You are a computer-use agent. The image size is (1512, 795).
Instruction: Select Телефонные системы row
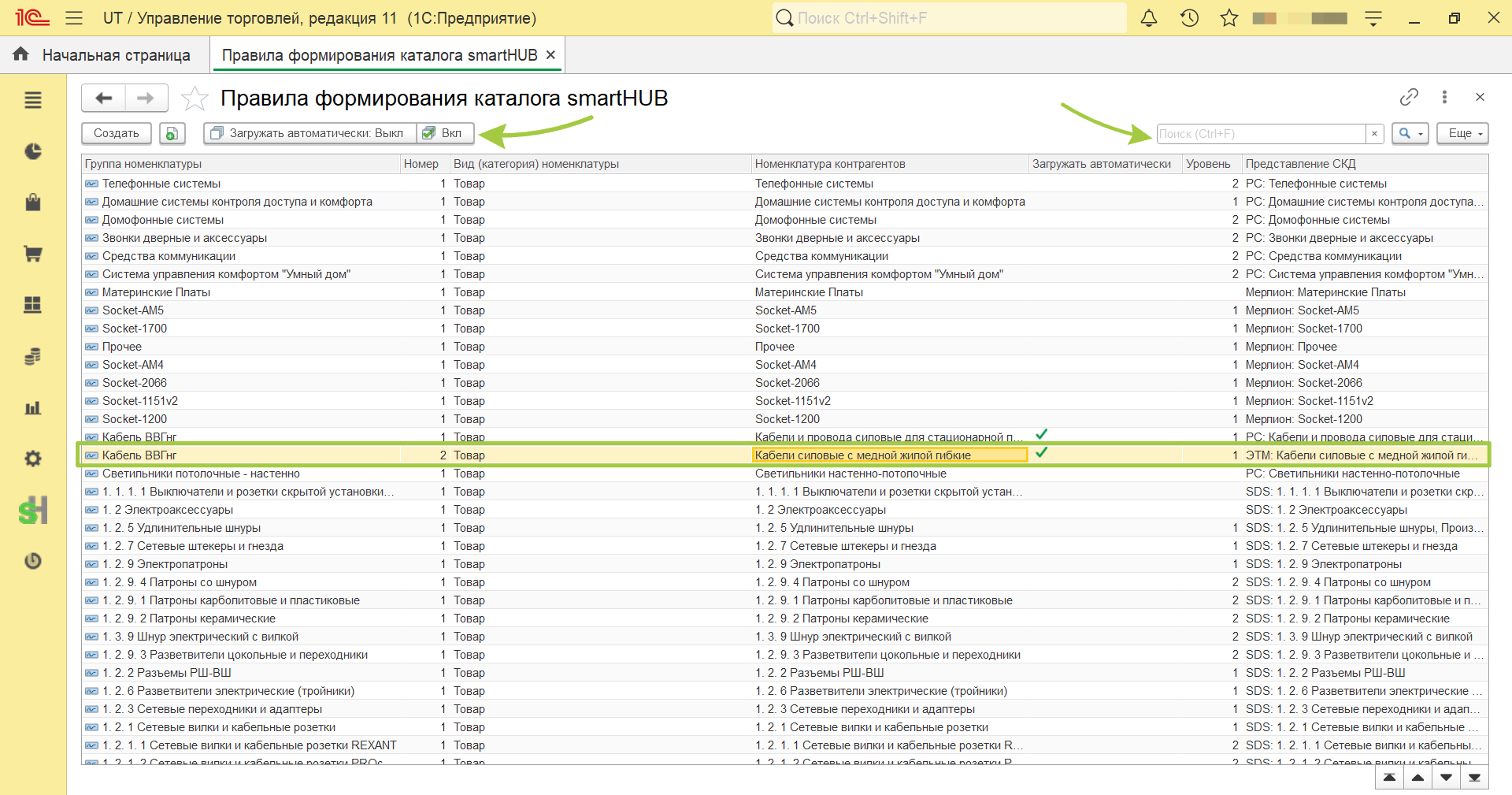784,184
